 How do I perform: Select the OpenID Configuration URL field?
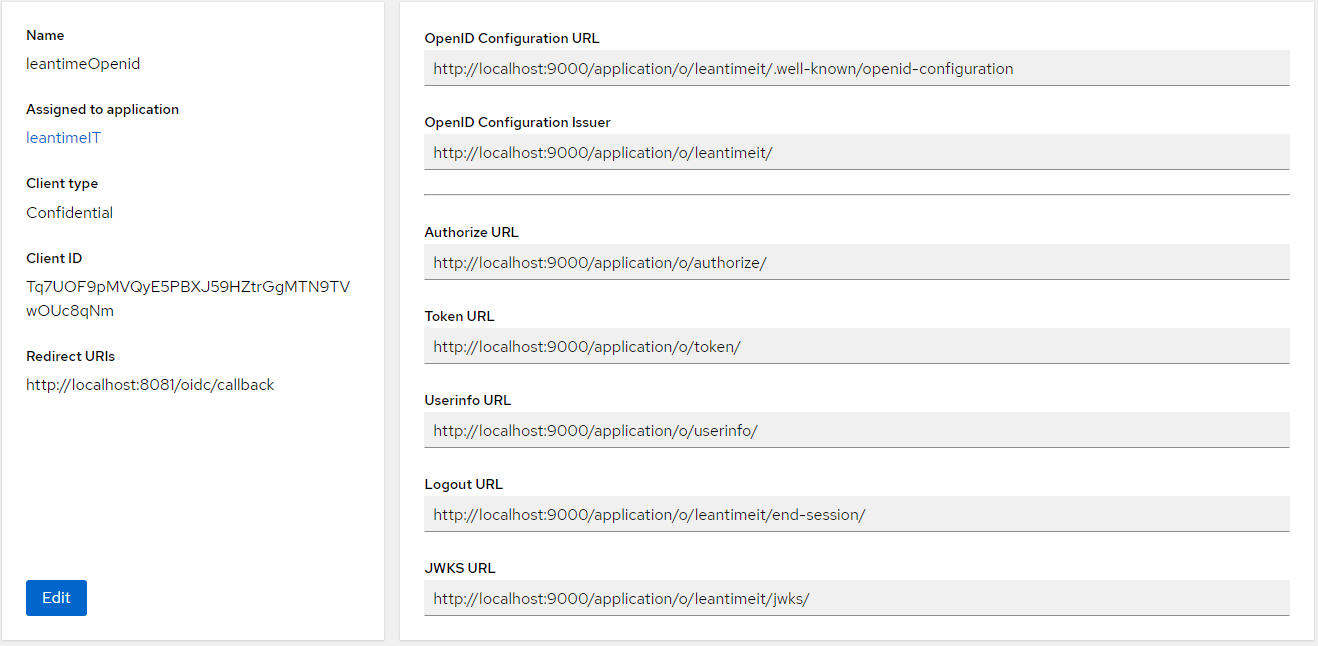(x=855, y=68)
